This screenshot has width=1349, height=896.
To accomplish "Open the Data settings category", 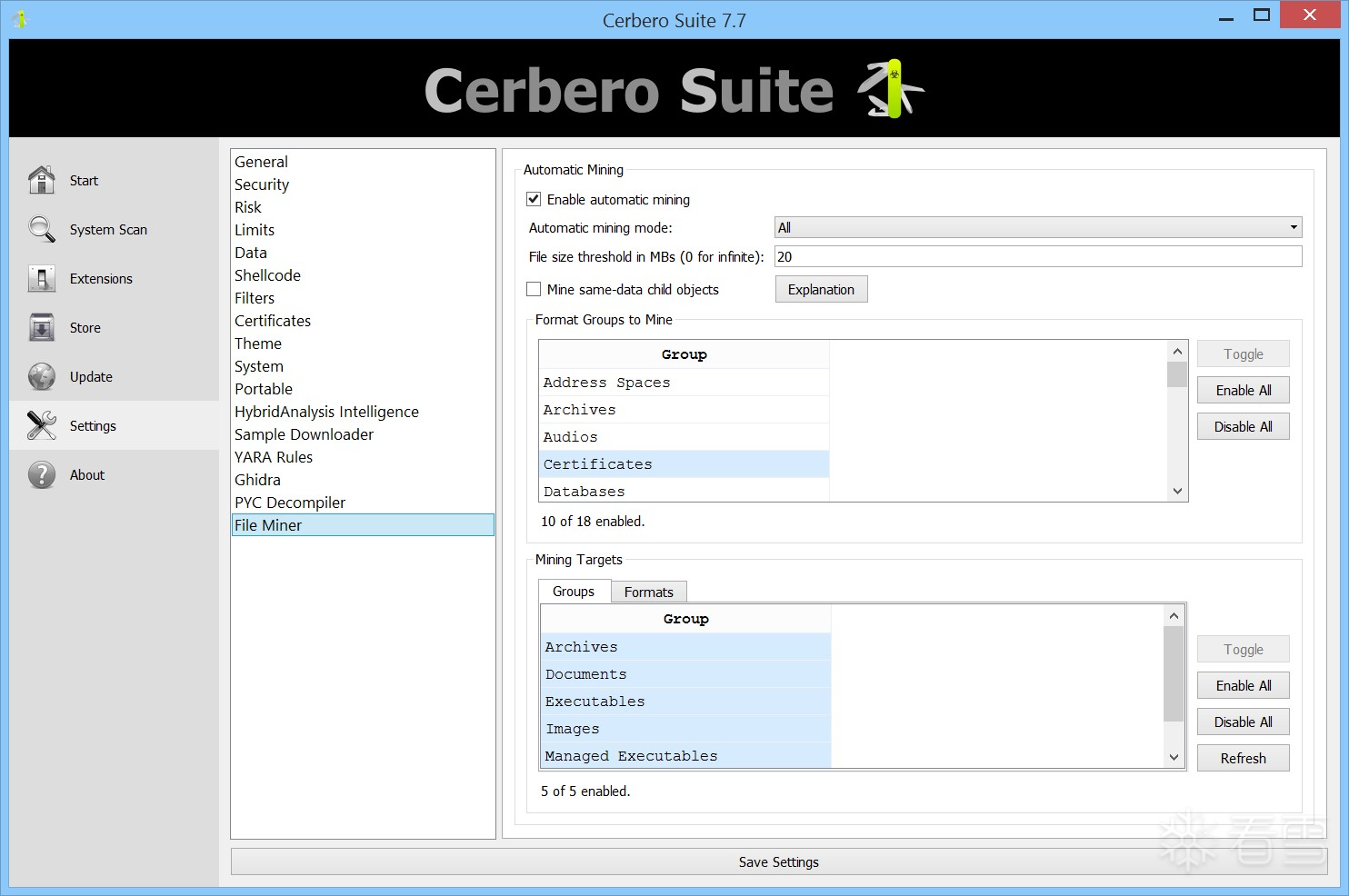I will [363, 253].
